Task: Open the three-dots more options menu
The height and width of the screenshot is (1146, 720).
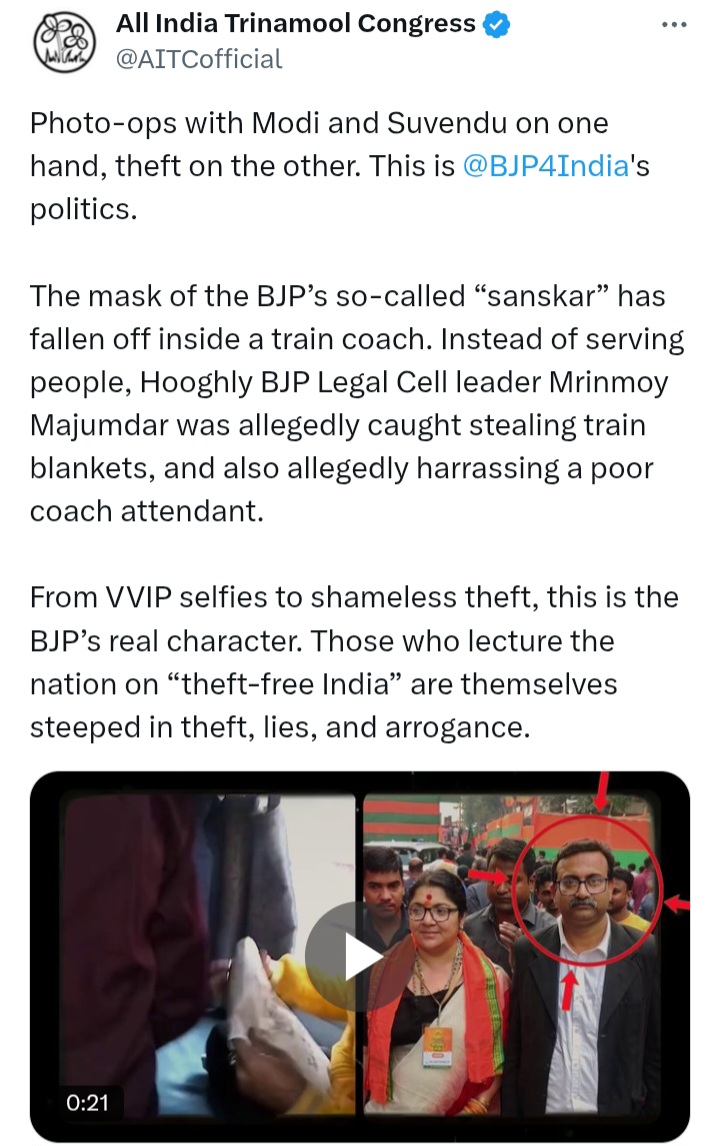Action: click(673, 25)
